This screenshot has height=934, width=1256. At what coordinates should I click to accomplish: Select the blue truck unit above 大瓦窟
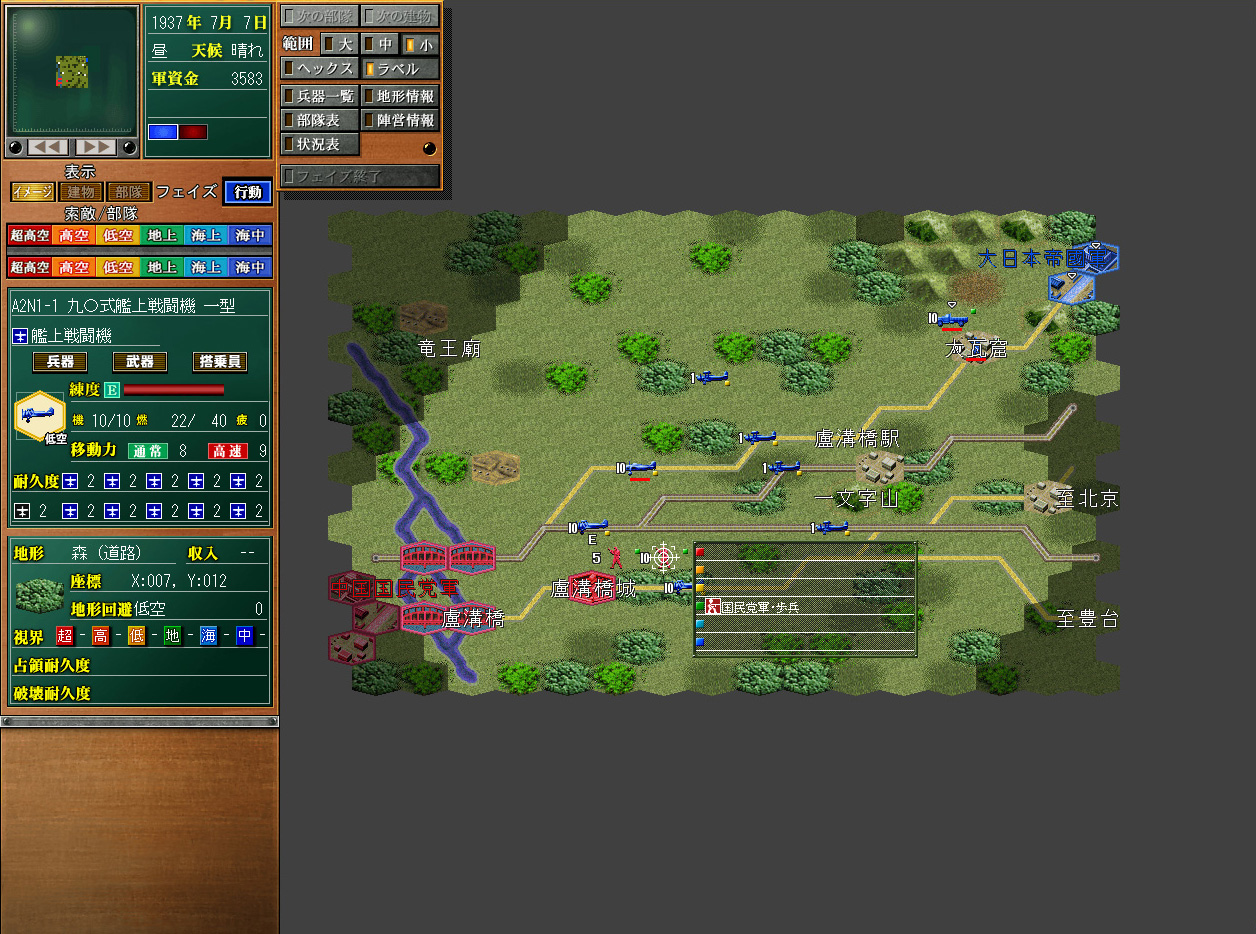951,319
